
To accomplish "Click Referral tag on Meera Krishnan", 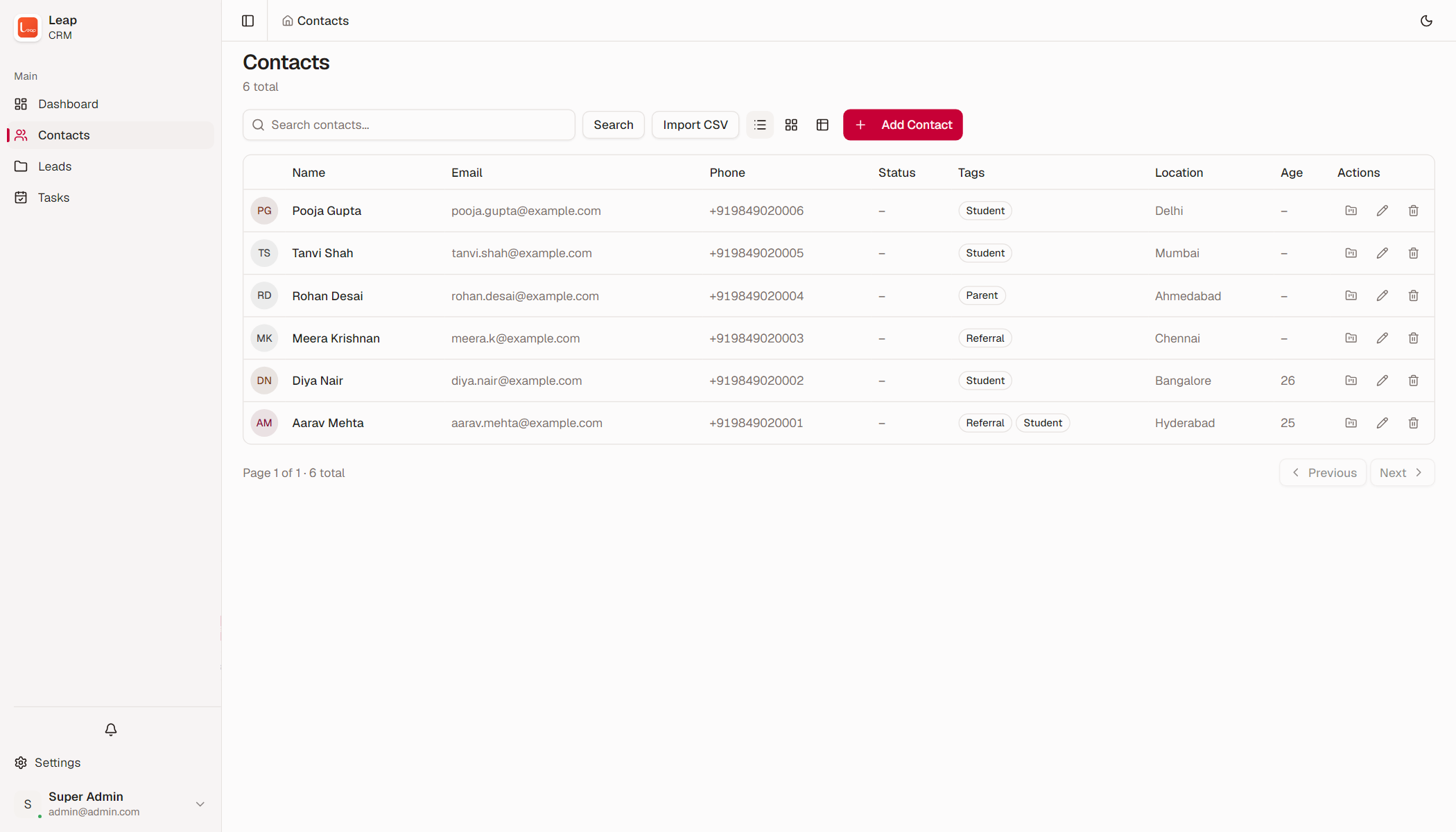I will click(985, 338).
